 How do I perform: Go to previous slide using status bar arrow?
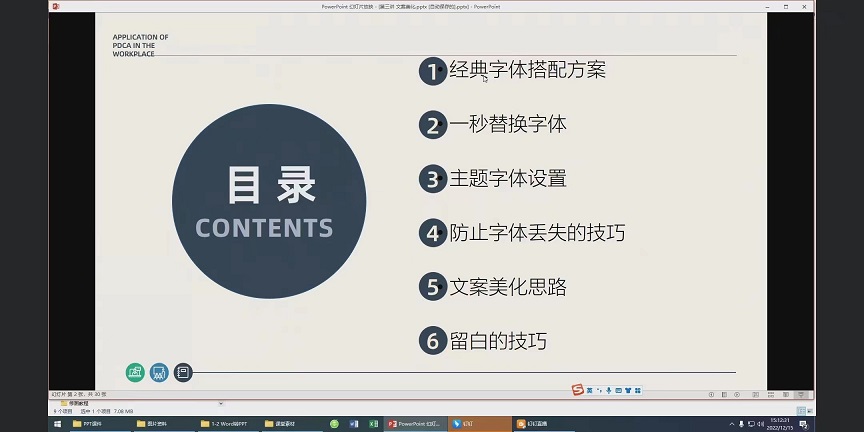coord(710,395)
